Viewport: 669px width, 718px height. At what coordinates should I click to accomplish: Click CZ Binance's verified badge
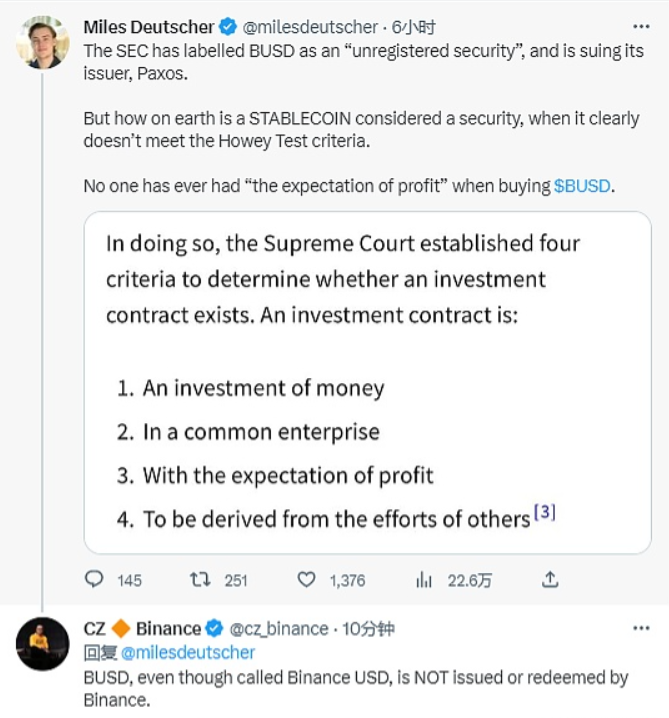215,629
